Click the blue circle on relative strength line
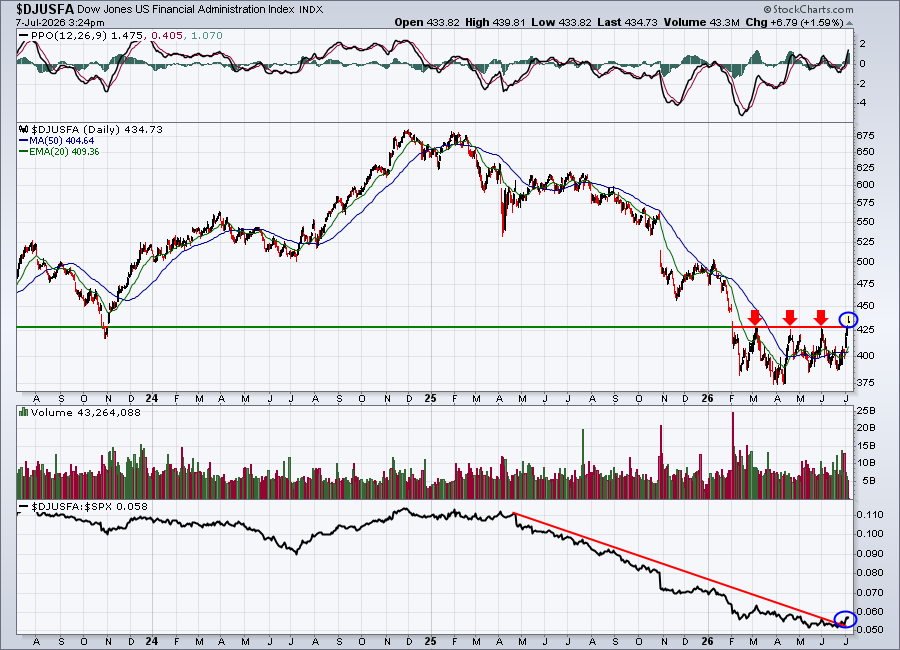The height and width of the screenshot is (650, 900). [x=845, y=619]
